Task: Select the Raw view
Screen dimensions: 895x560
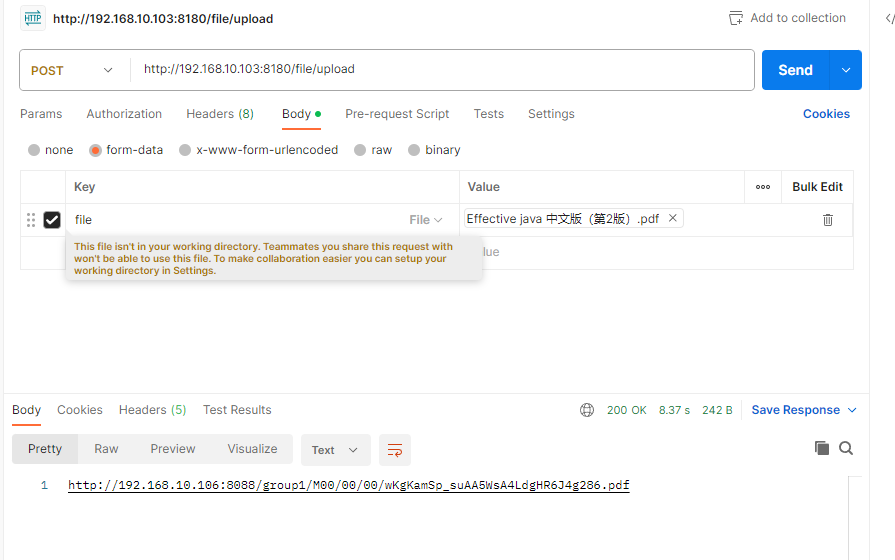Action: (x=106, y=449)
